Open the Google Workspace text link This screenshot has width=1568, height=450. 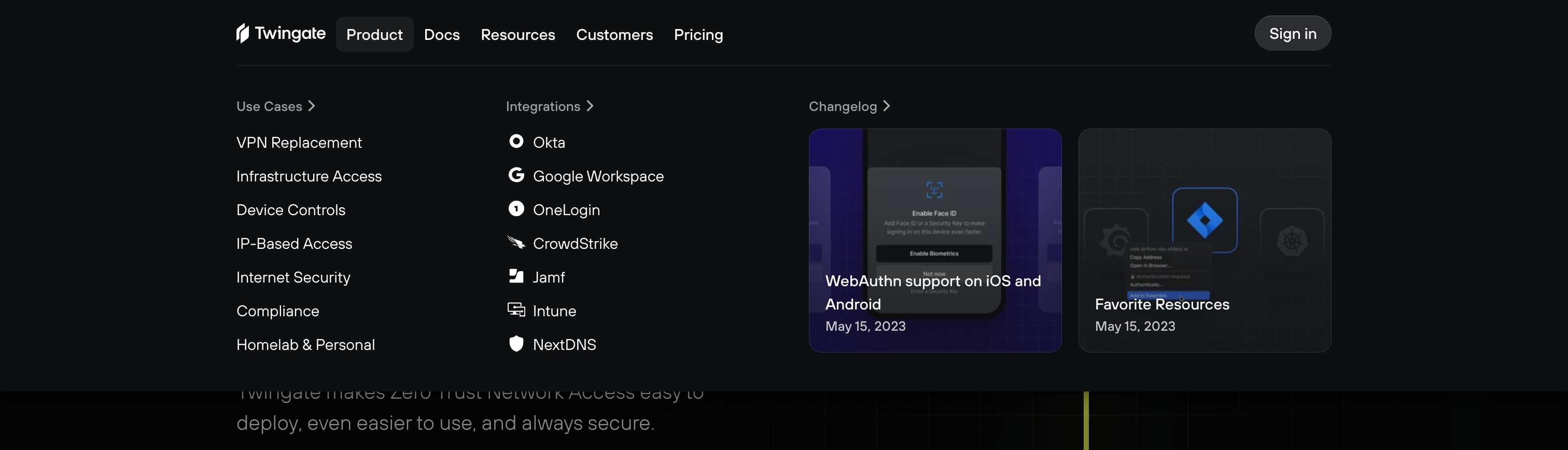tap(598, 176)
